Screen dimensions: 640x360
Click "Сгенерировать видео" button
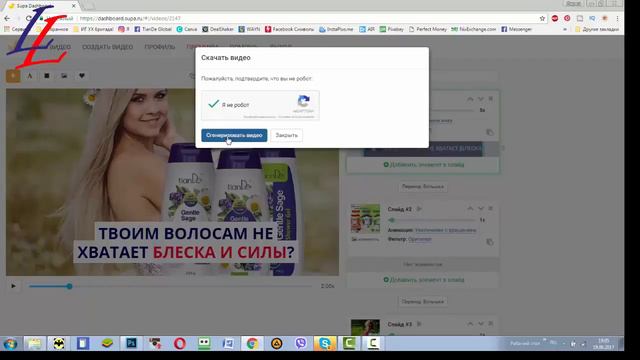click(234, 135)
